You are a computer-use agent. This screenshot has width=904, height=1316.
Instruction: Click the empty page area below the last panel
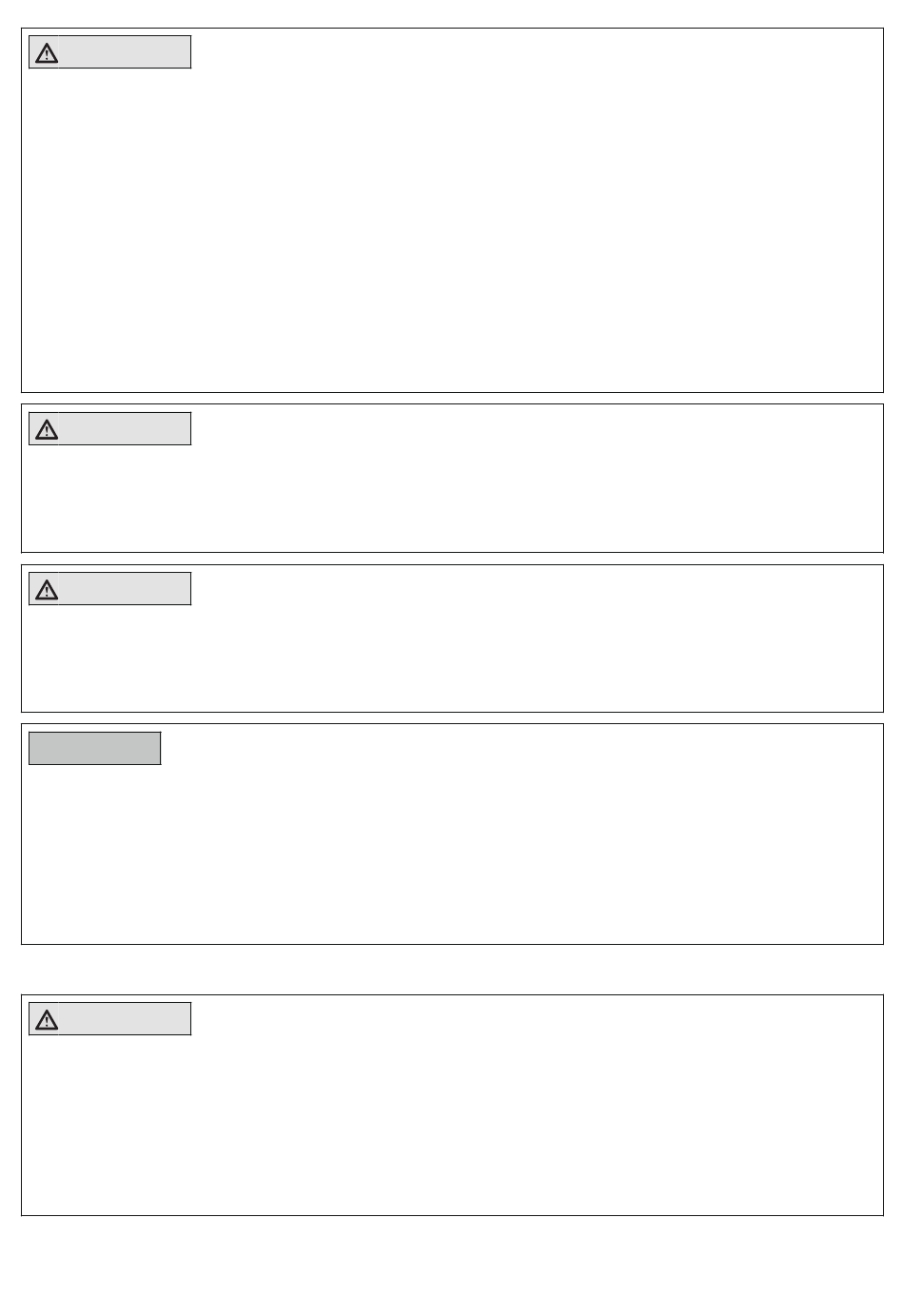point(452,1266)
